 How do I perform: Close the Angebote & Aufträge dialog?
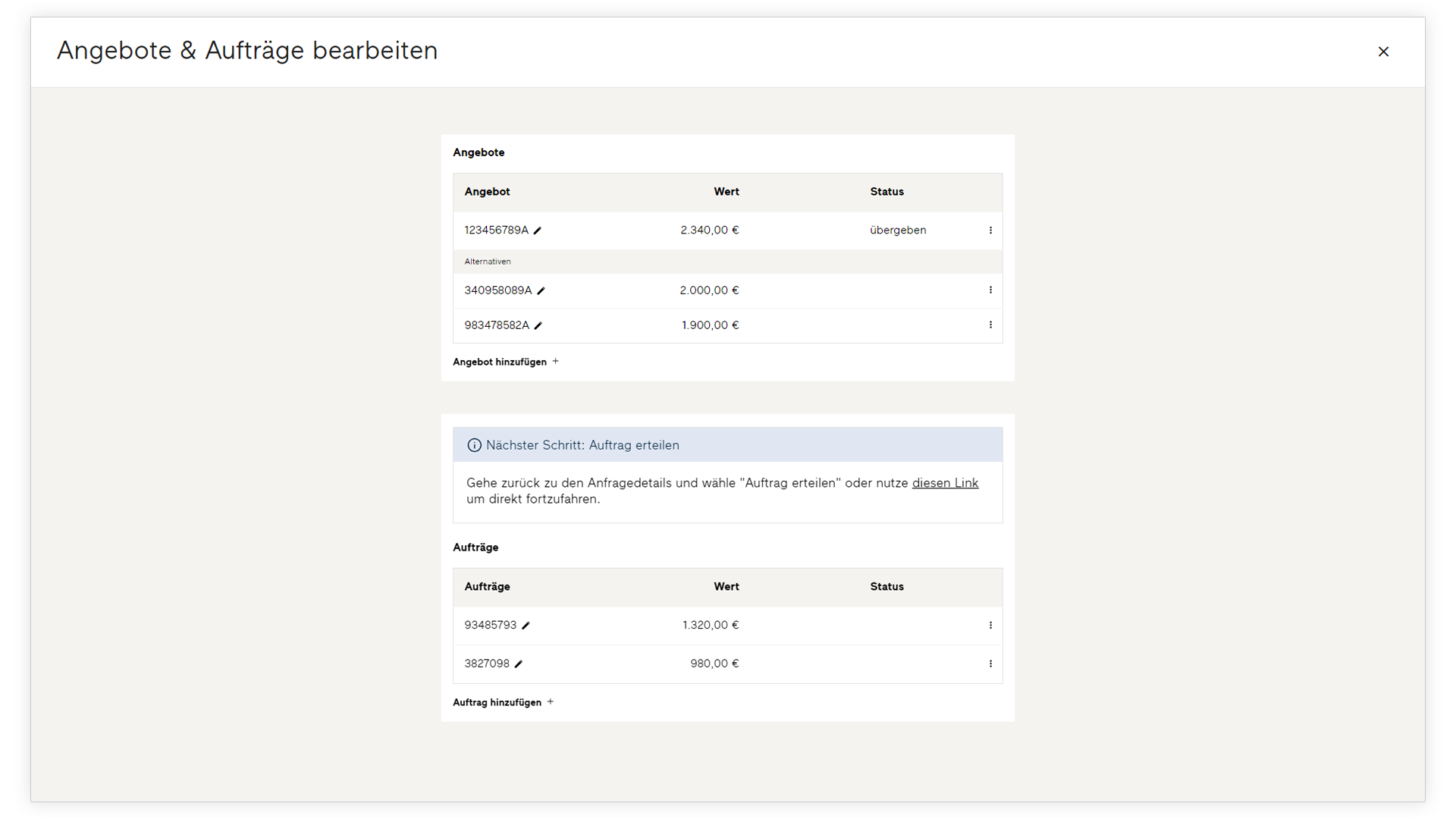(x=1383, y=52)
